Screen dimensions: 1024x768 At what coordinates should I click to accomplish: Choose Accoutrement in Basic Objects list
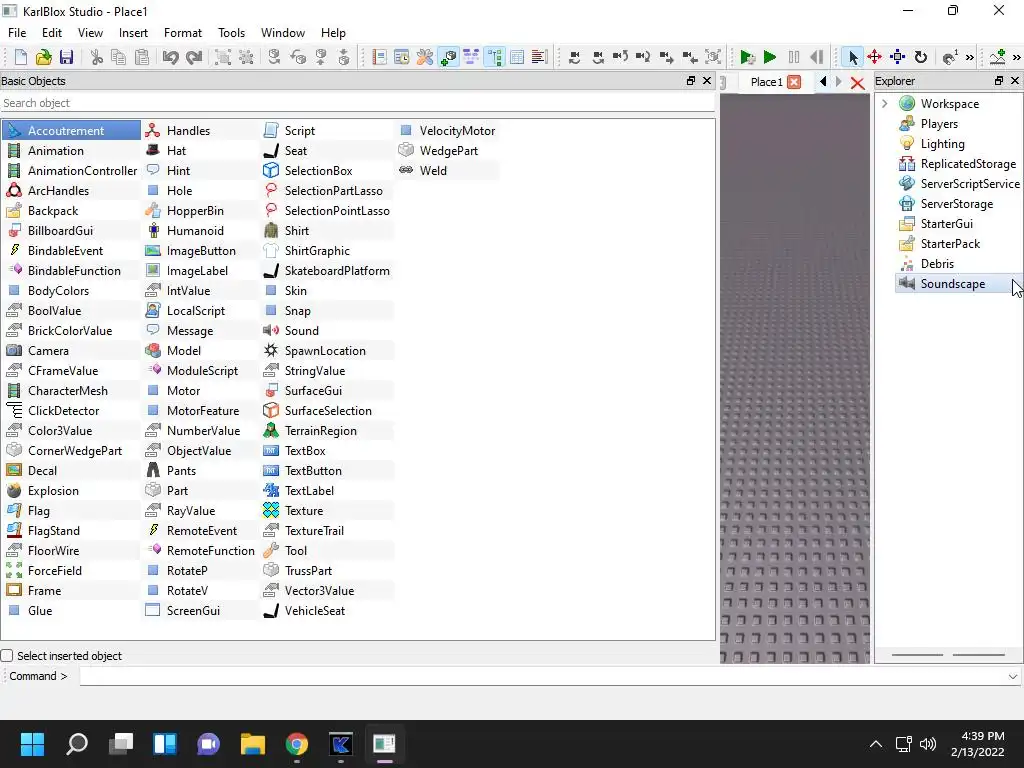pyautogui.click(x=71, y=131)
